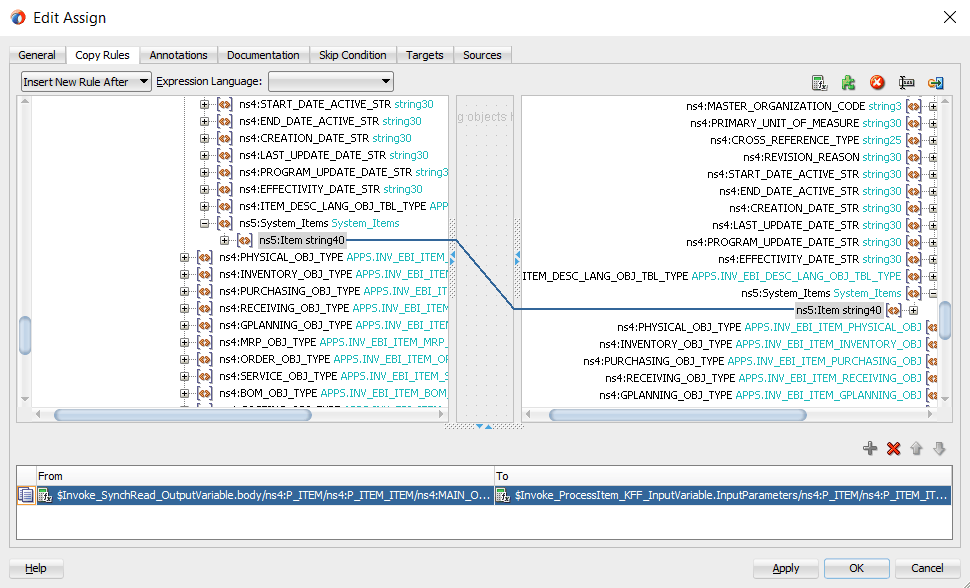Open the Expression Language combo box
Image resolution: width=970 pixels, height=588 pixels.
[331, 82]
